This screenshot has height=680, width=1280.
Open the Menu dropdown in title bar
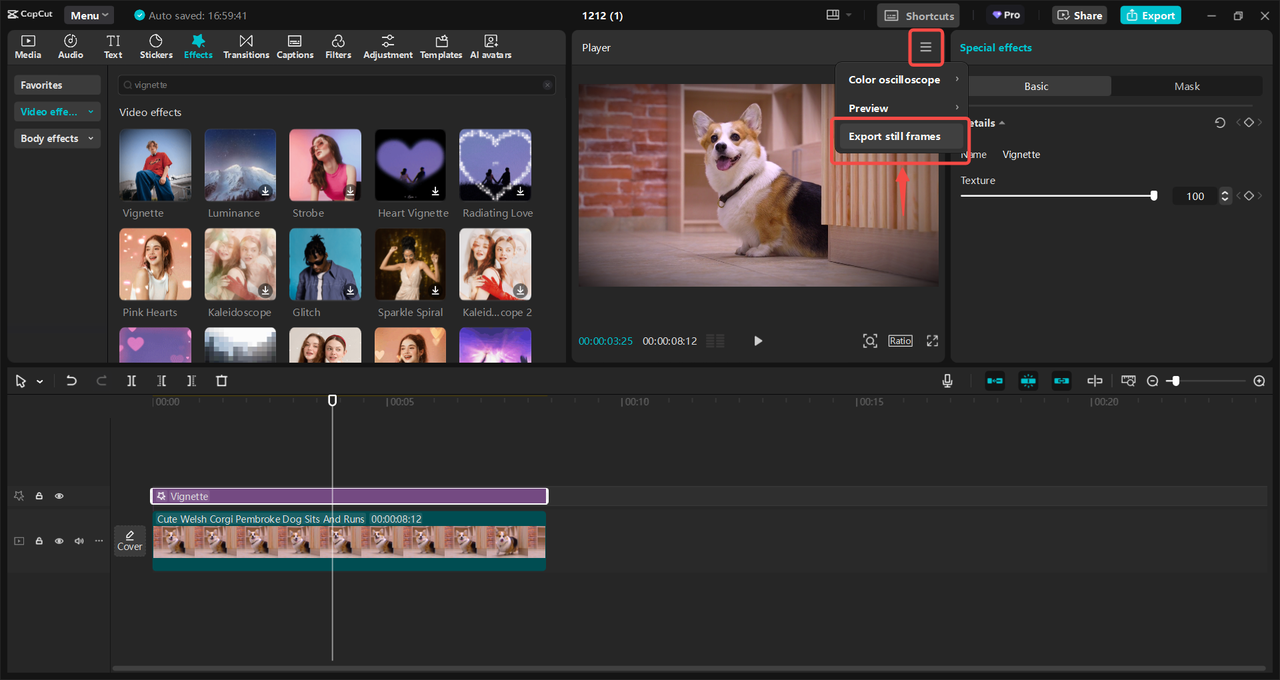(89, 15)
